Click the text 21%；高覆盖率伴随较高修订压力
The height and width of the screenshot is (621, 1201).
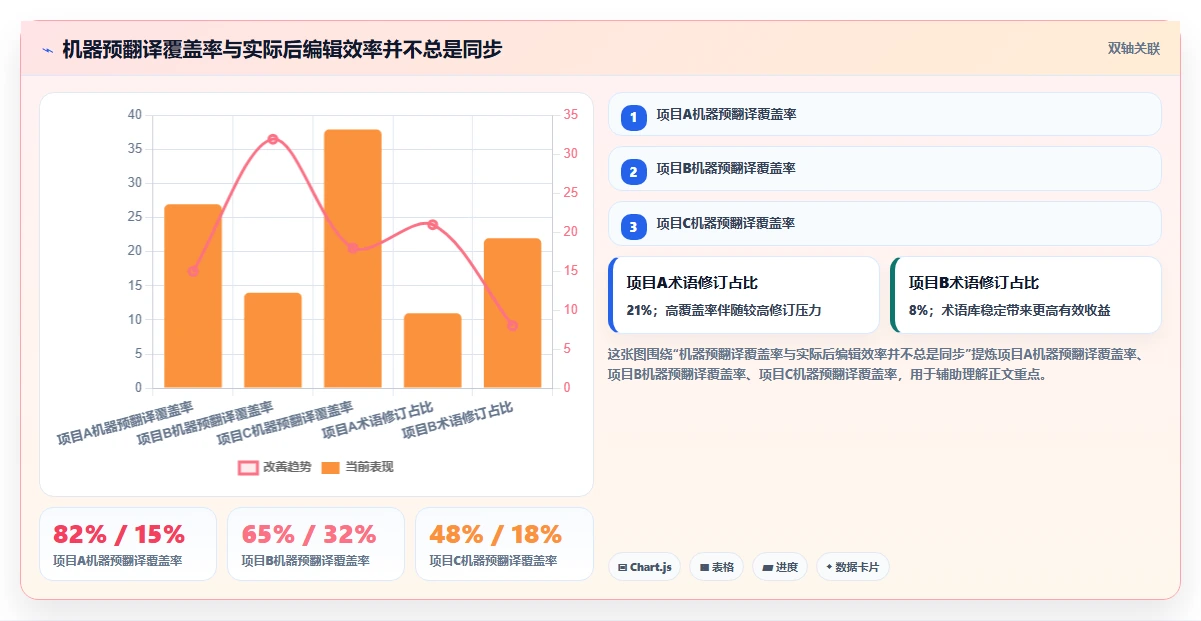[x=724, y=310]
